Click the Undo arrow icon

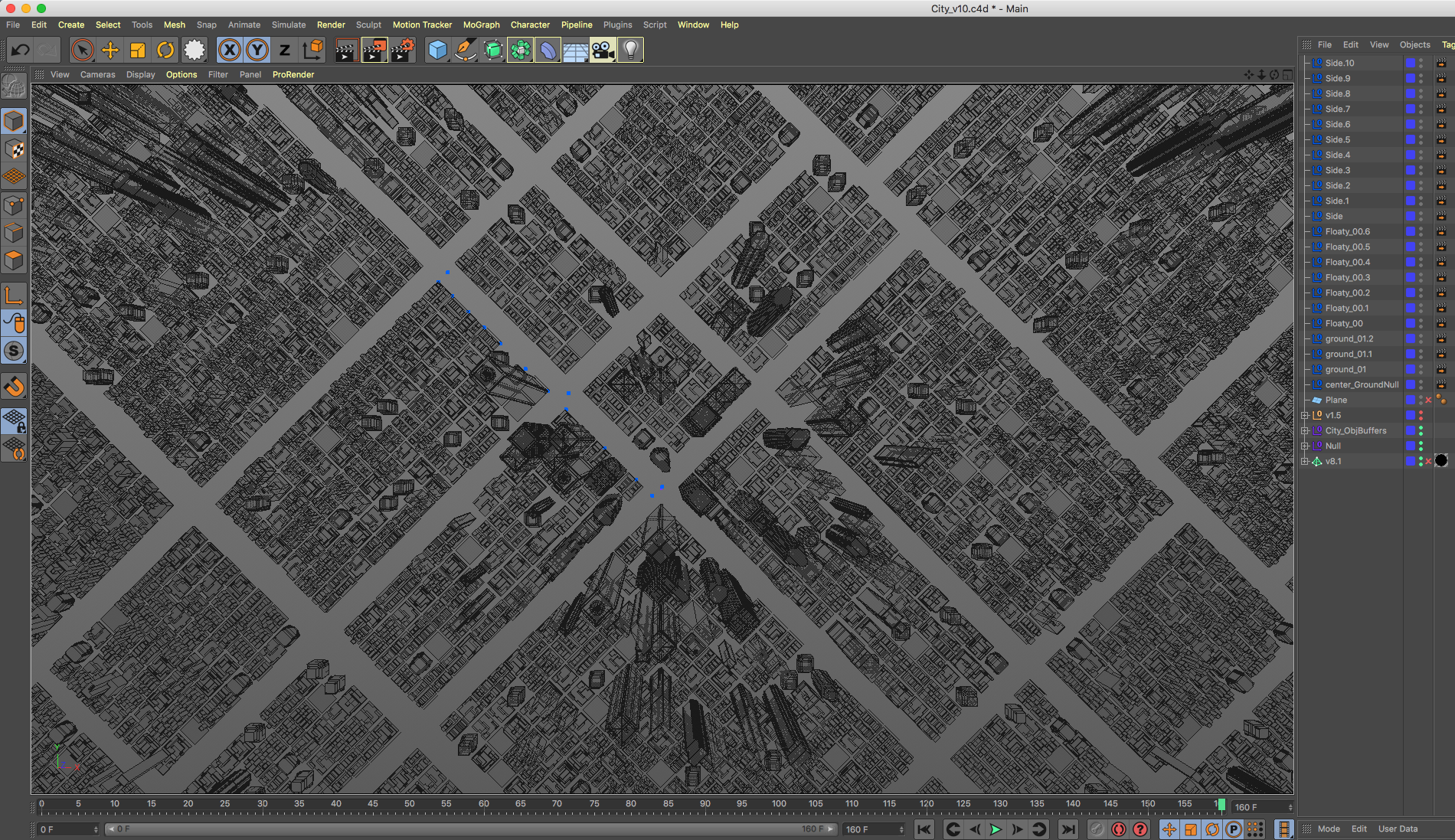(20, 51)
